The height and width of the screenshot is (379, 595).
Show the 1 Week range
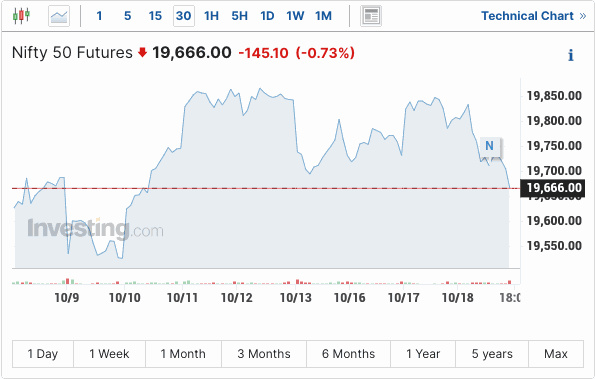[109, 354]
